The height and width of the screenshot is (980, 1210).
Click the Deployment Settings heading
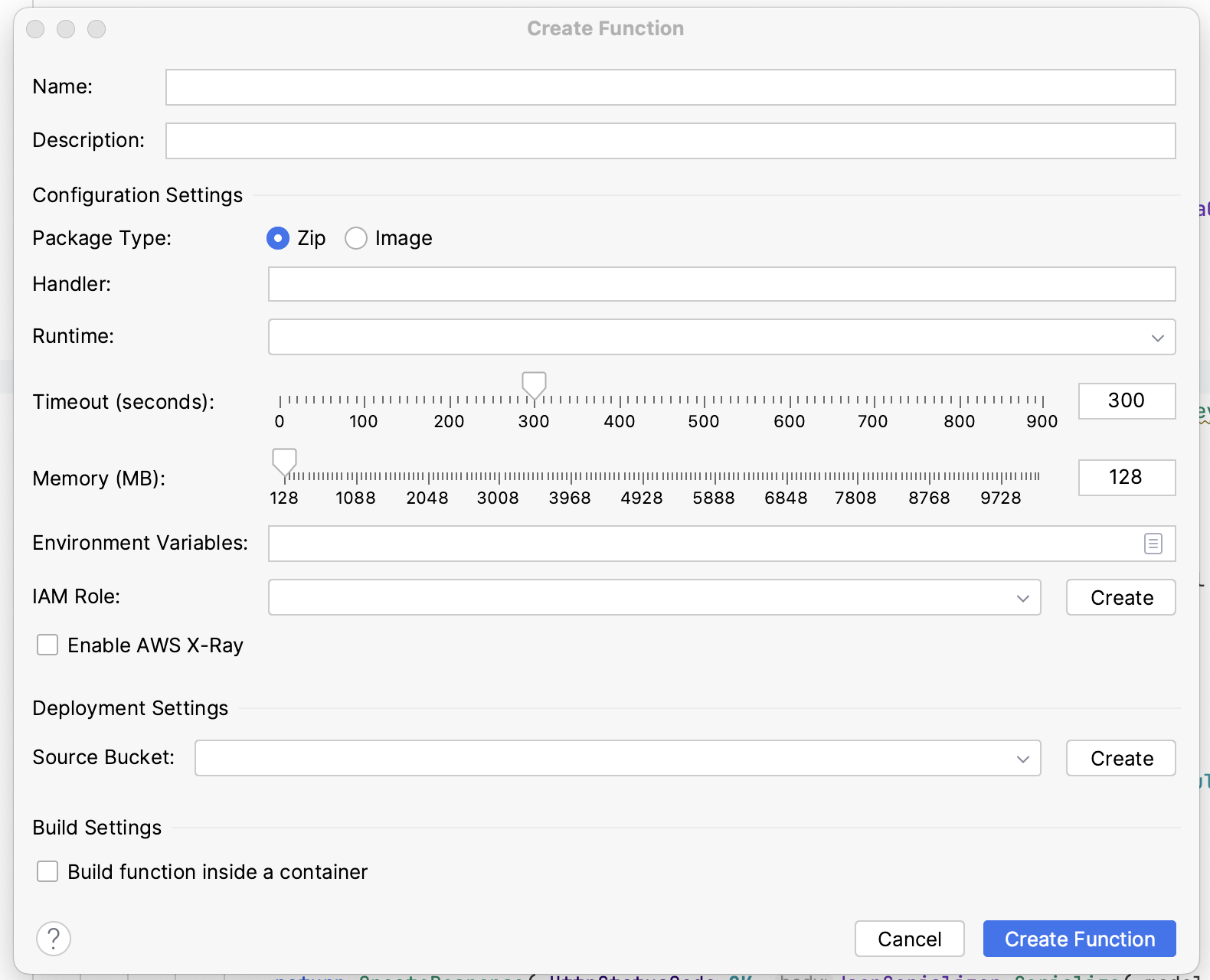130,708
